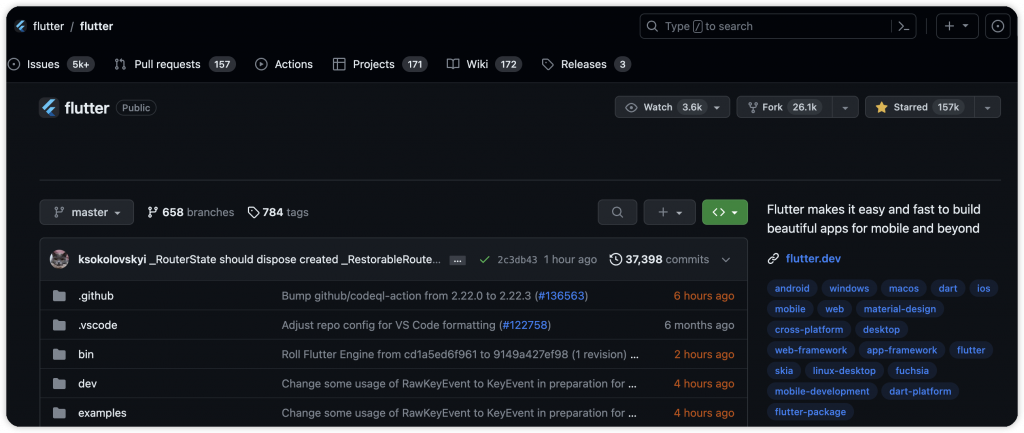Select the ios topic tag
Viewport: 1024px width, 433px height.
[x=984, y=288]
